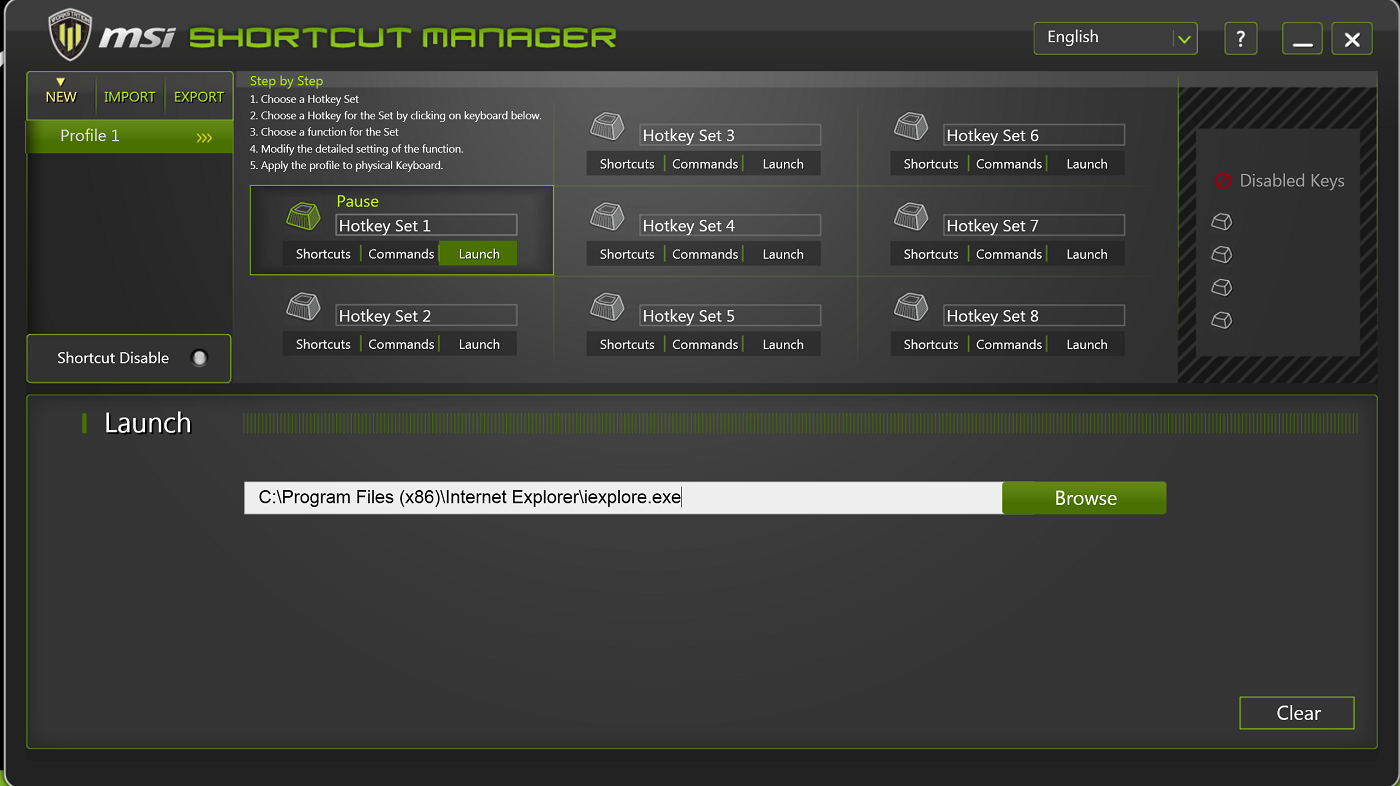The width and height of the screenshot is (1400, 786).
Task: Click the Browse button
Action: (x=1085, y=498)
